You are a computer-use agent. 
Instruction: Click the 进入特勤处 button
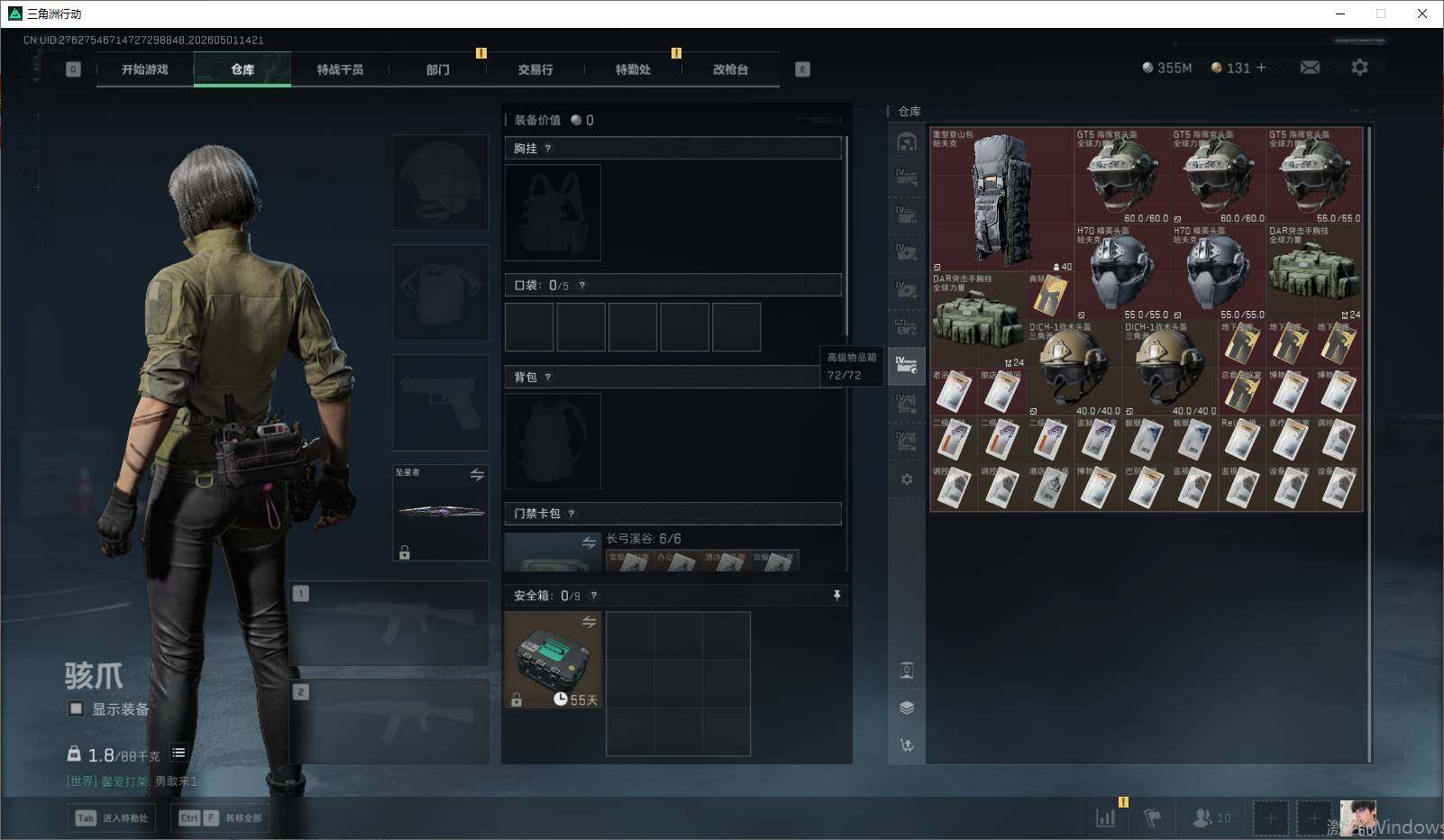113,817
